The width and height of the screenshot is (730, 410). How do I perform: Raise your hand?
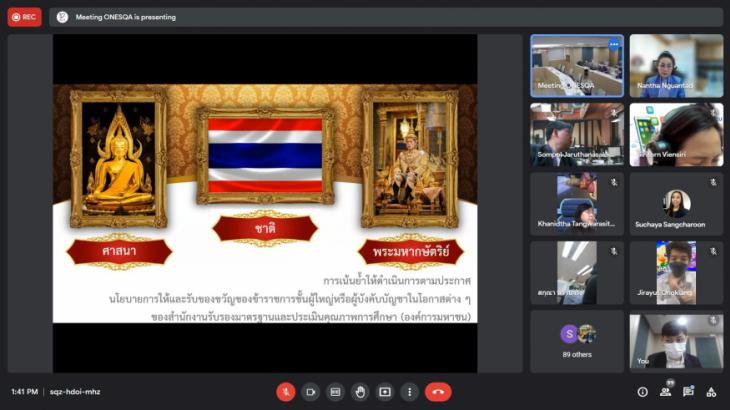tap(360, 392)
